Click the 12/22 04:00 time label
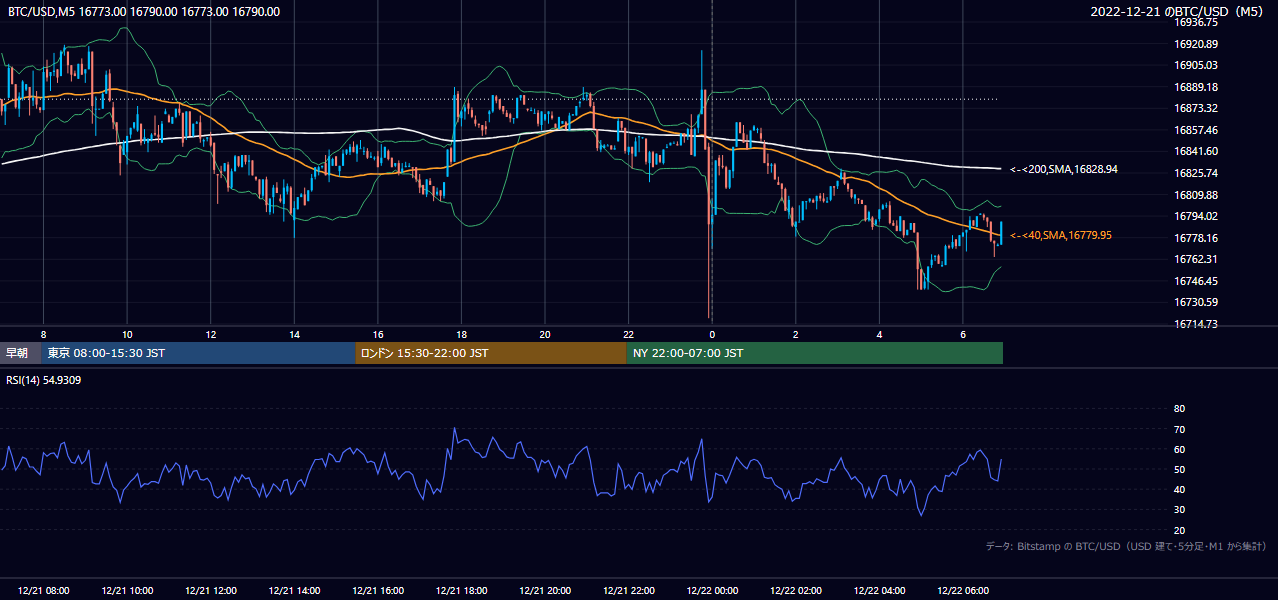This screenshot has height=600, width=1278. point(879,591)
